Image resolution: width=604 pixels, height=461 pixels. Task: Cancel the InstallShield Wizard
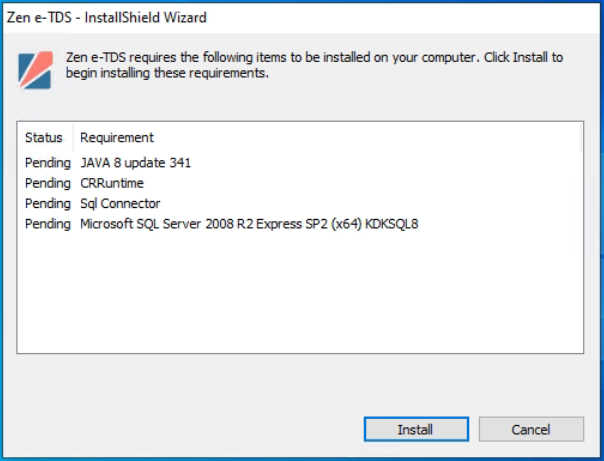click(x=531, y=429)
